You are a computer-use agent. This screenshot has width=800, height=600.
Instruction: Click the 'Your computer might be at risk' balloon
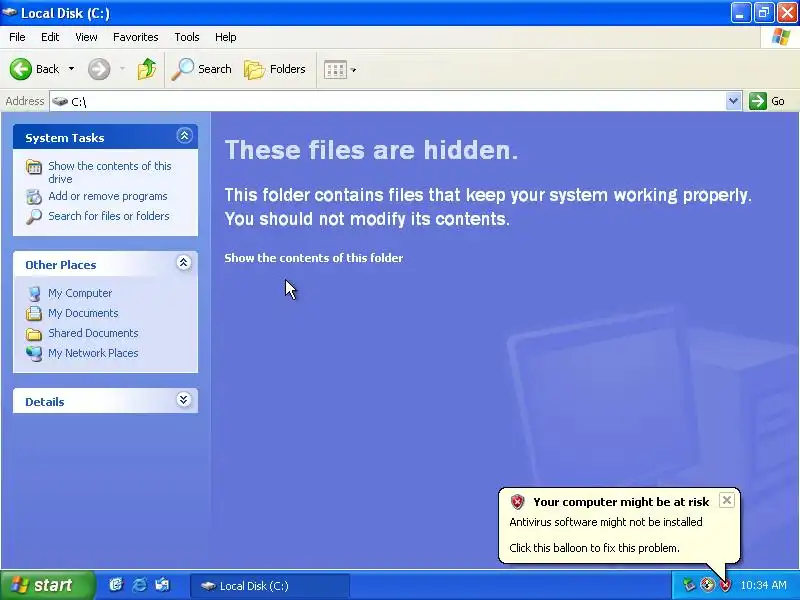point(619,526)
